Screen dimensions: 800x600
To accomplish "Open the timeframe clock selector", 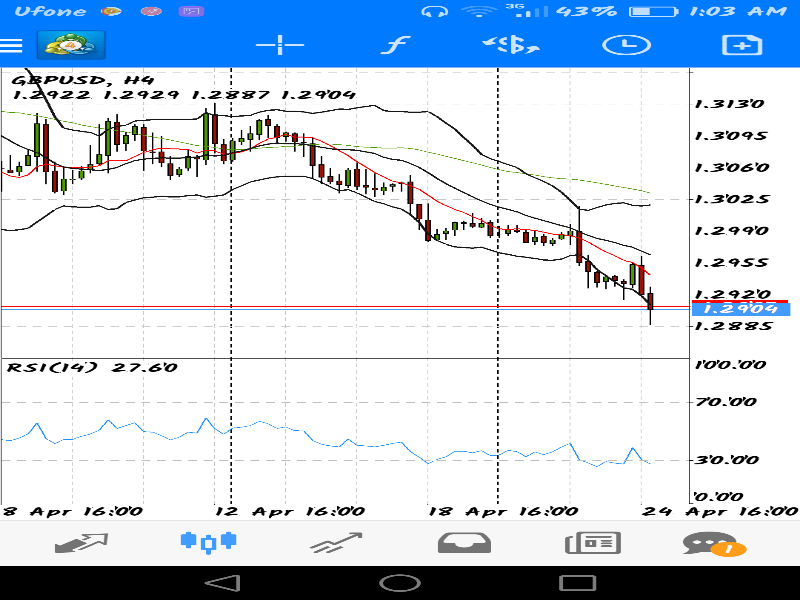I will point(626,45).
